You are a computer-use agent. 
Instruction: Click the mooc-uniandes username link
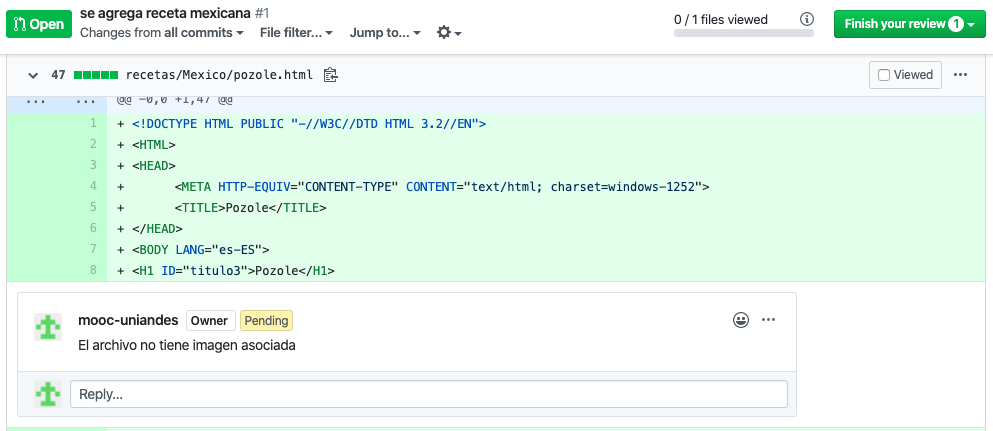click(128, 320)
